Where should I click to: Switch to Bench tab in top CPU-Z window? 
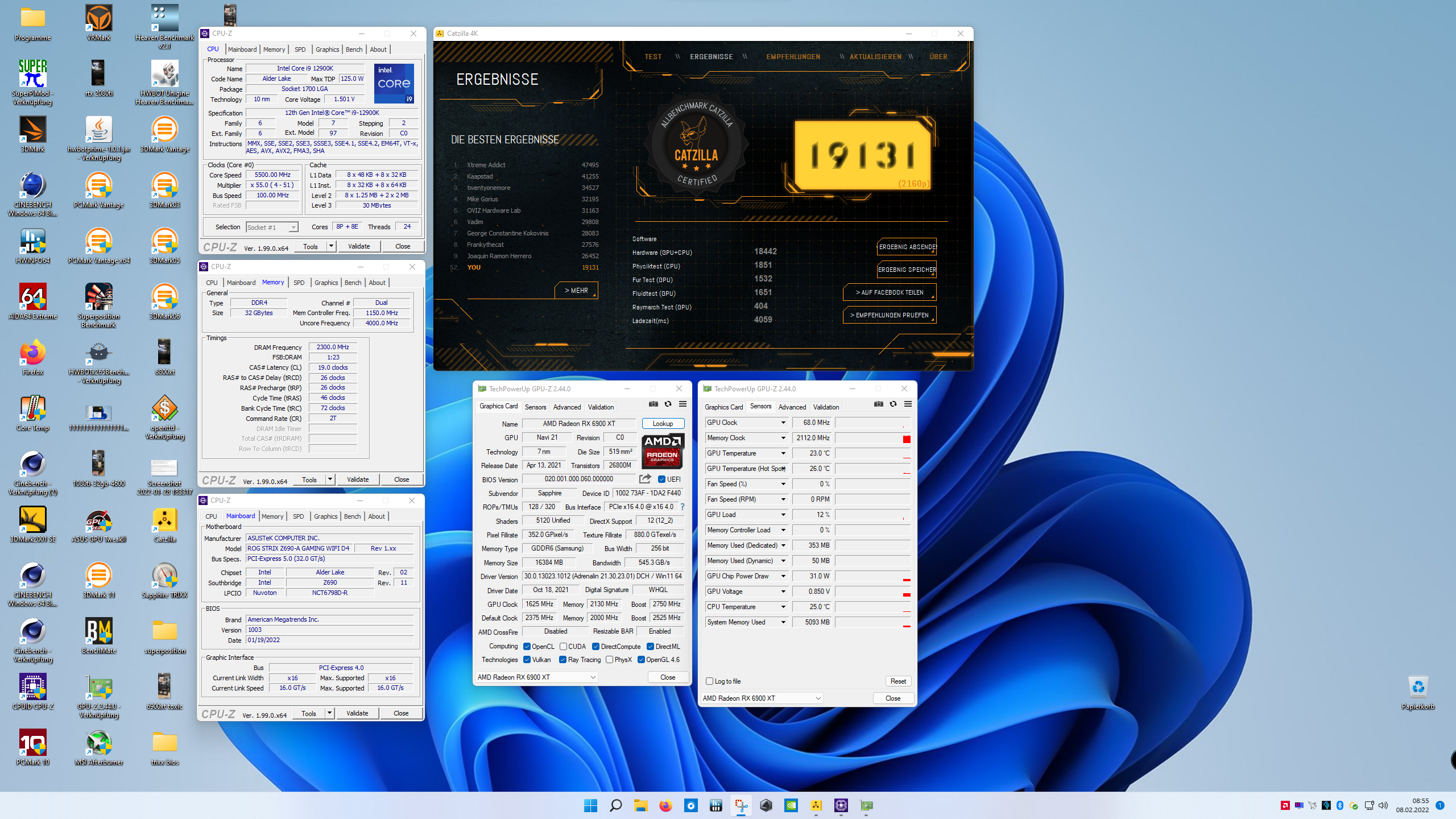coord(354,49)
